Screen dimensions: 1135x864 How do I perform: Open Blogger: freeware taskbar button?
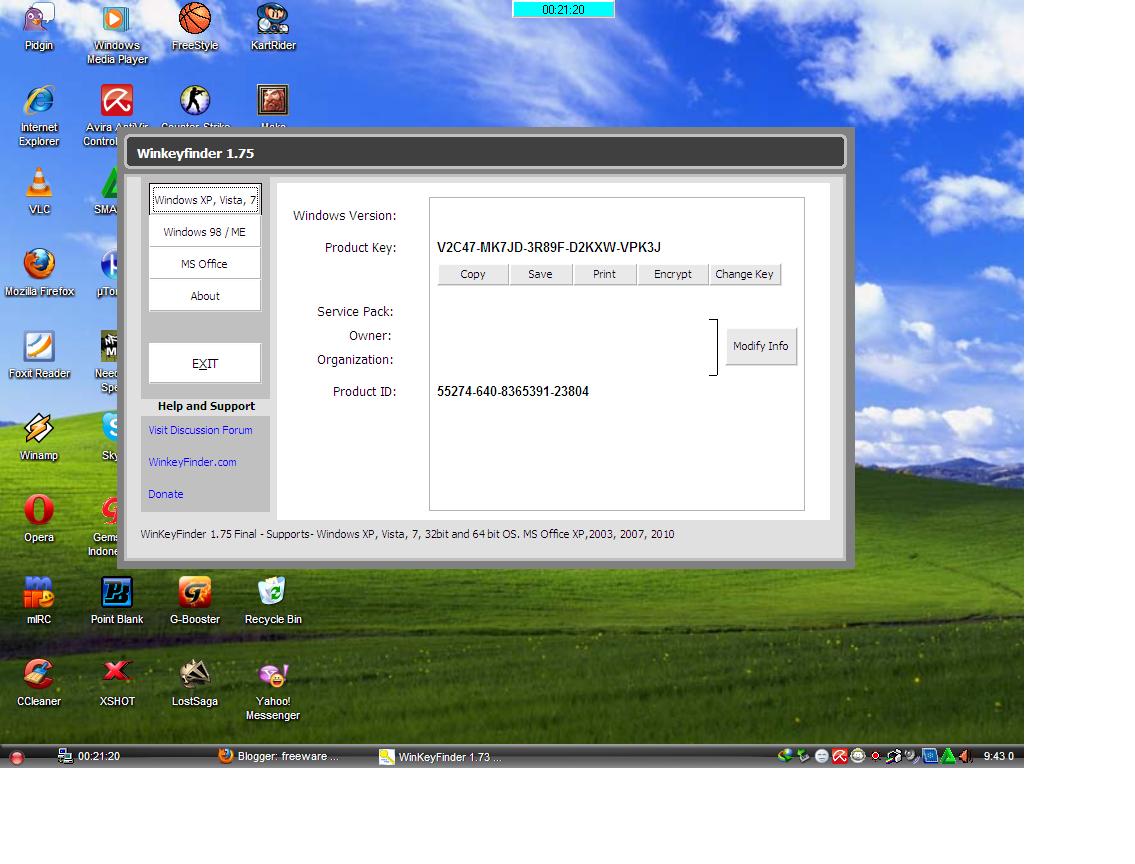[279, 756]
